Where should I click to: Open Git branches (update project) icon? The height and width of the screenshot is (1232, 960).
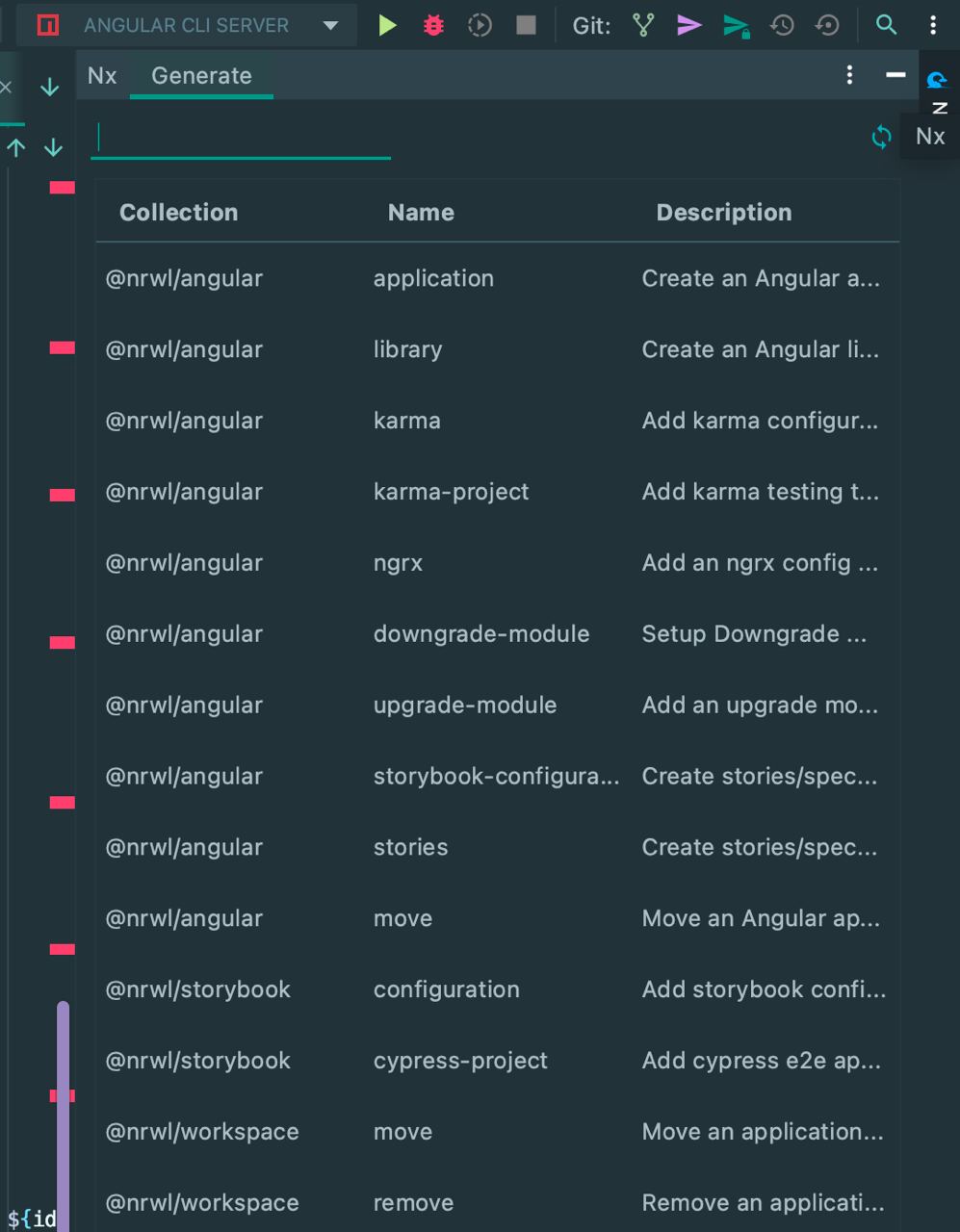point(643,25)
